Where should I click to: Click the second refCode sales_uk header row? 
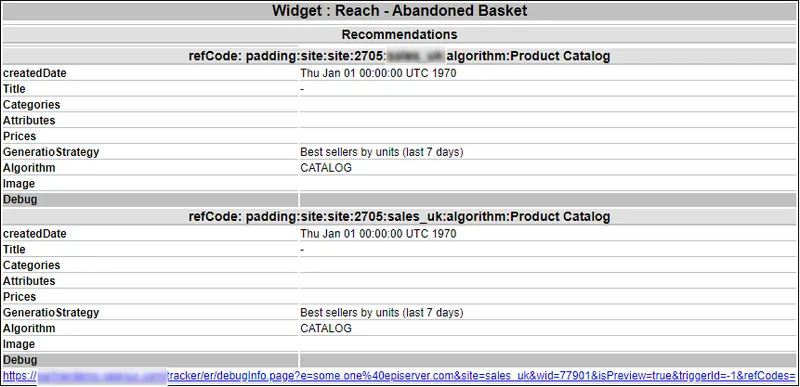[399, 217]
